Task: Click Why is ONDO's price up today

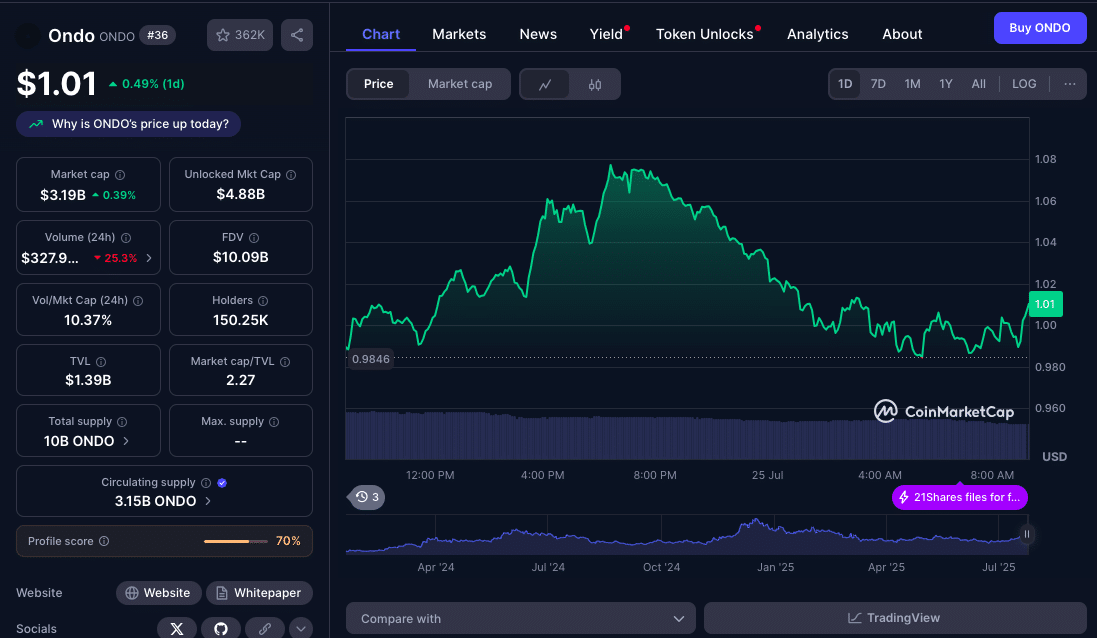Action: (129, 124)
